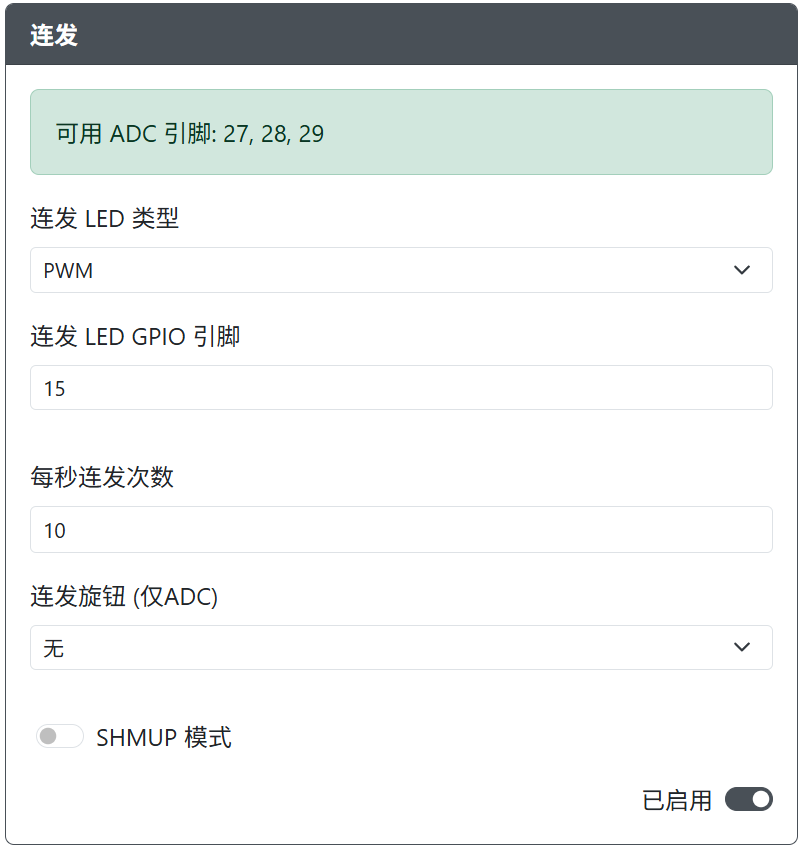This screenshot has height=849, width=803.
Task: Click the value 10 in the rate field
Action: click(55, 531)
